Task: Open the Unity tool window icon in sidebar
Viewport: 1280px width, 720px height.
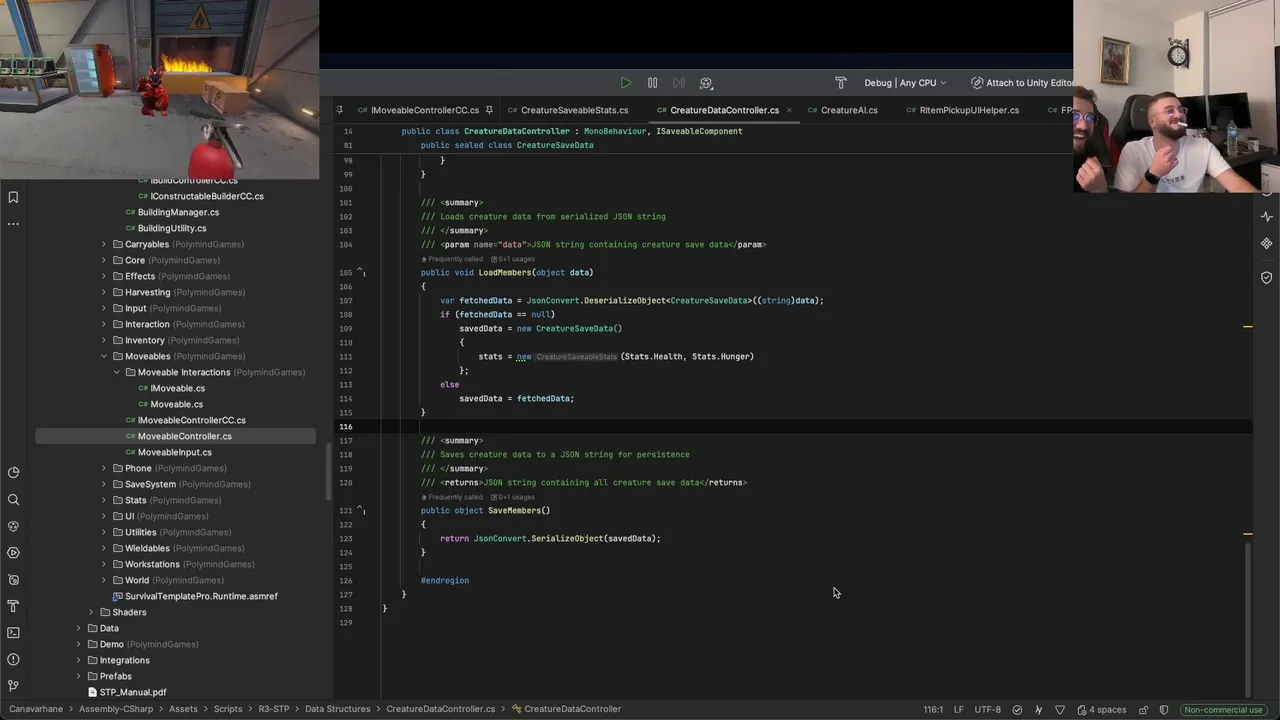Action: click(13, 526)
